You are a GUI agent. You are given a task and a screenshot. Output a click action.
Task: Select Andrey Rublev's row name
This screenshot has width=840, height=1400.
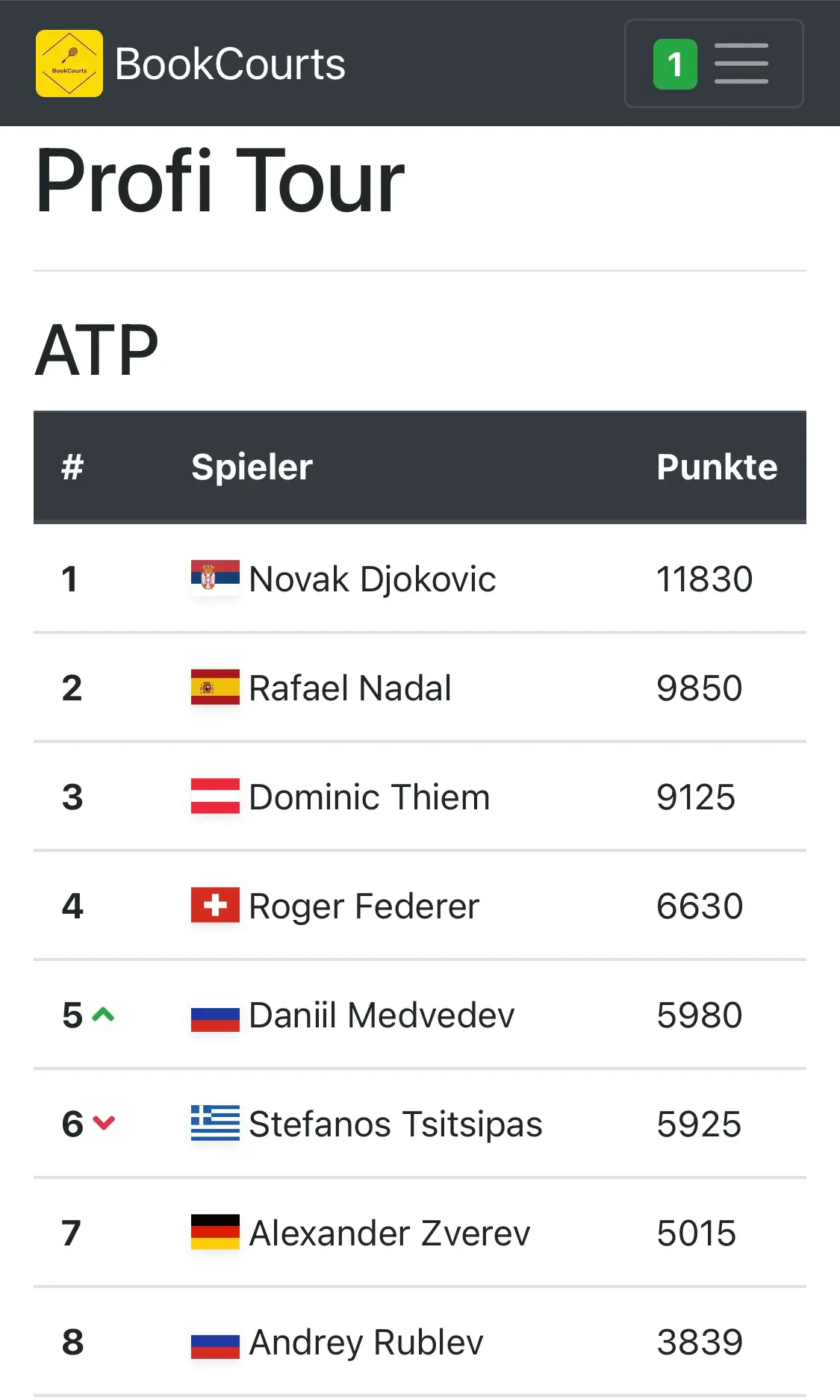366,1343
